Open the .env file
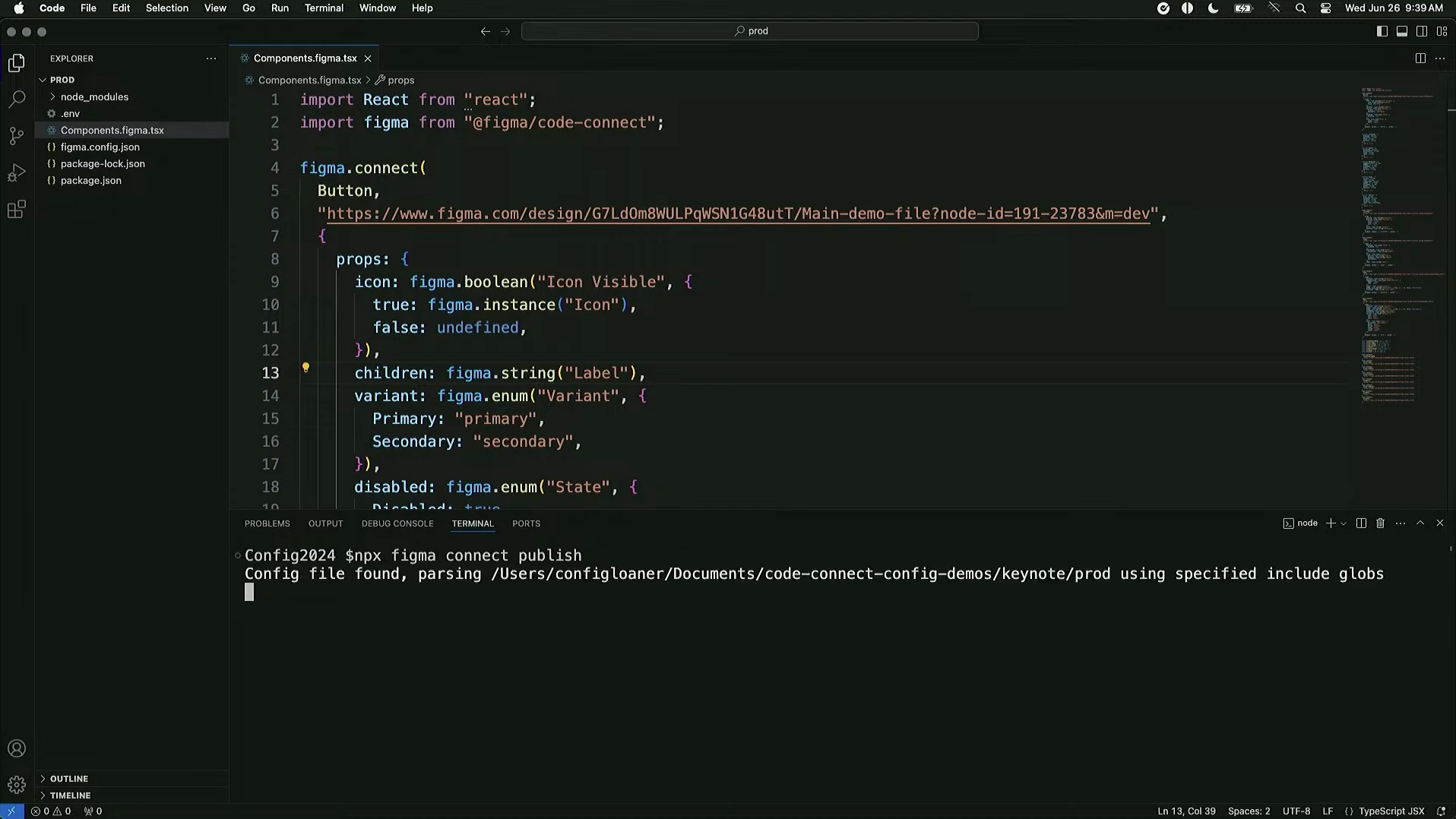 (x=131, y=113)
